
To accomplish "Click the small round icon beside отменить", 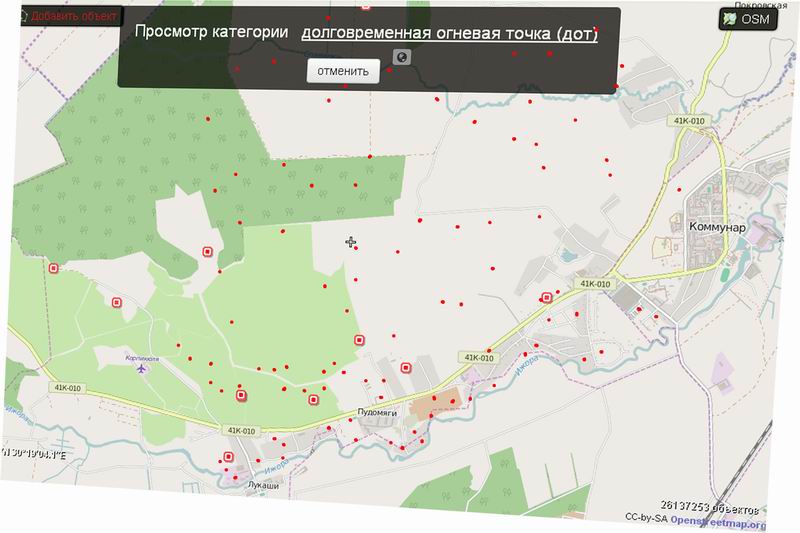I will pos(402,58).
